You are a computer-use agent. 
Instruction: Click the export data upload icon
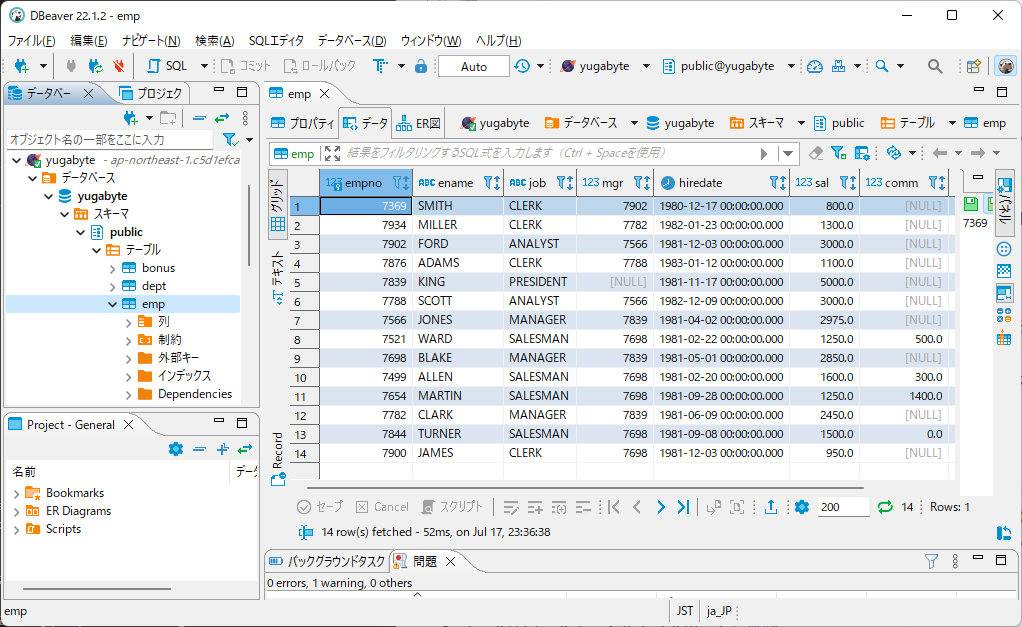tap(770, 506)
